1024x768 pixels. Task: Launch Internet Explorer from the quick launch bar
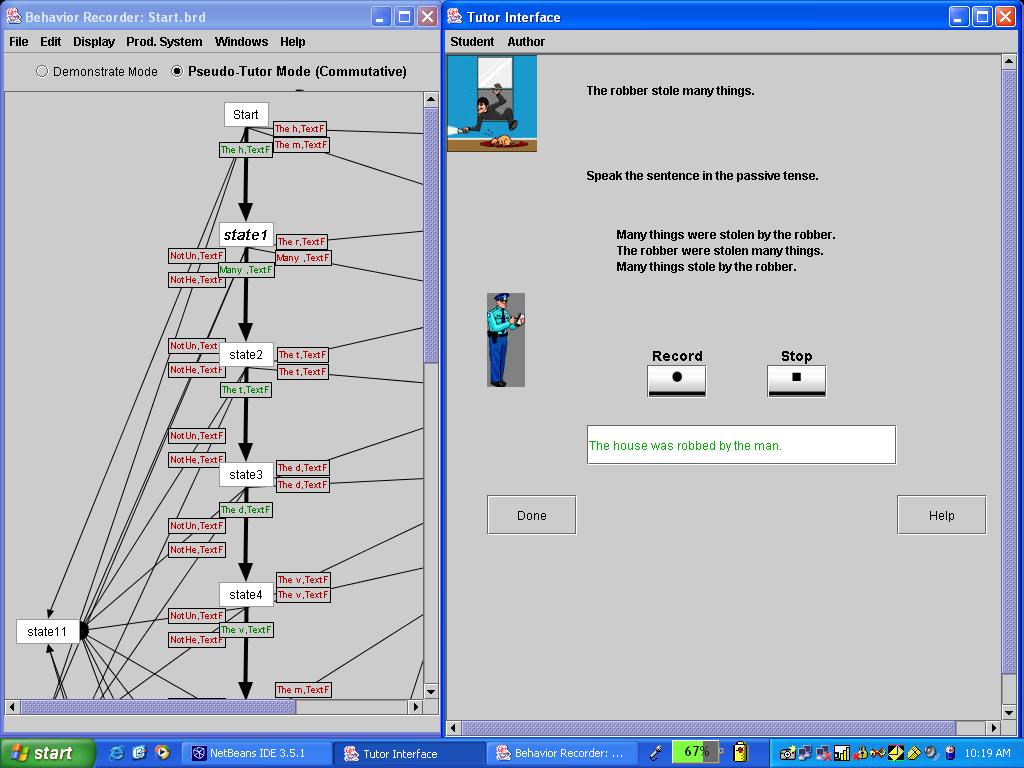[116, 753]
